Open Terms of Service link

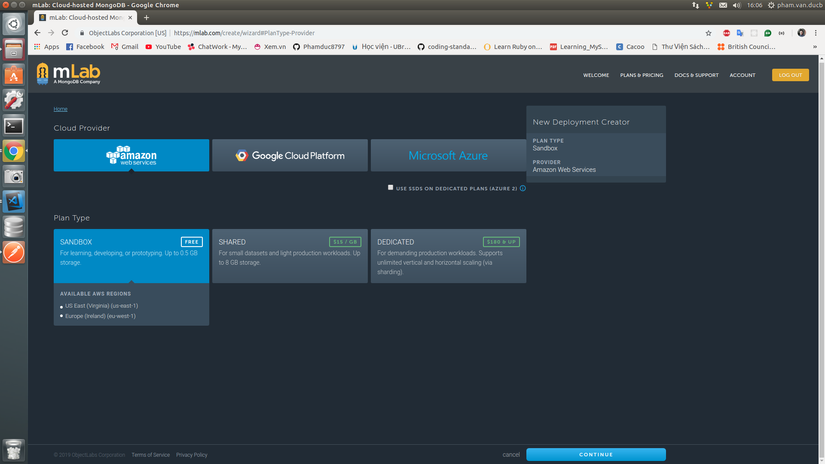pyautogui.click(x=150, y=455)
